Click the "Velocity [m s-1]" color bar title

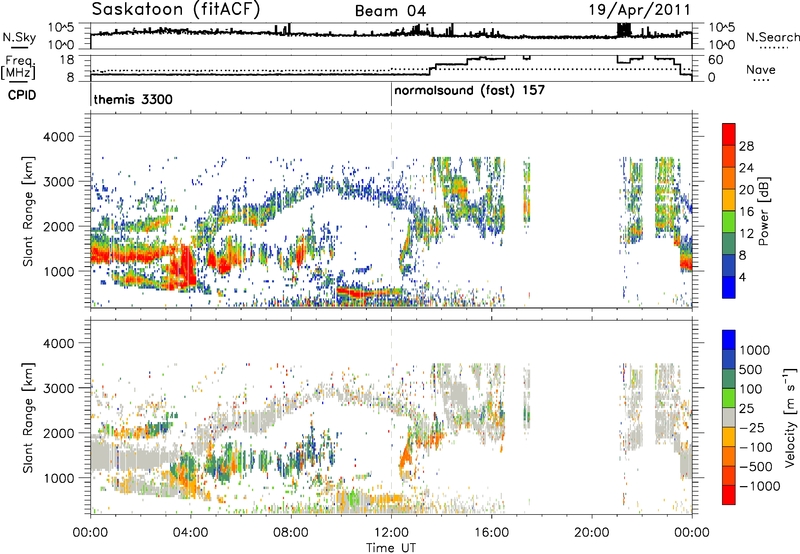tap(790, 417)
